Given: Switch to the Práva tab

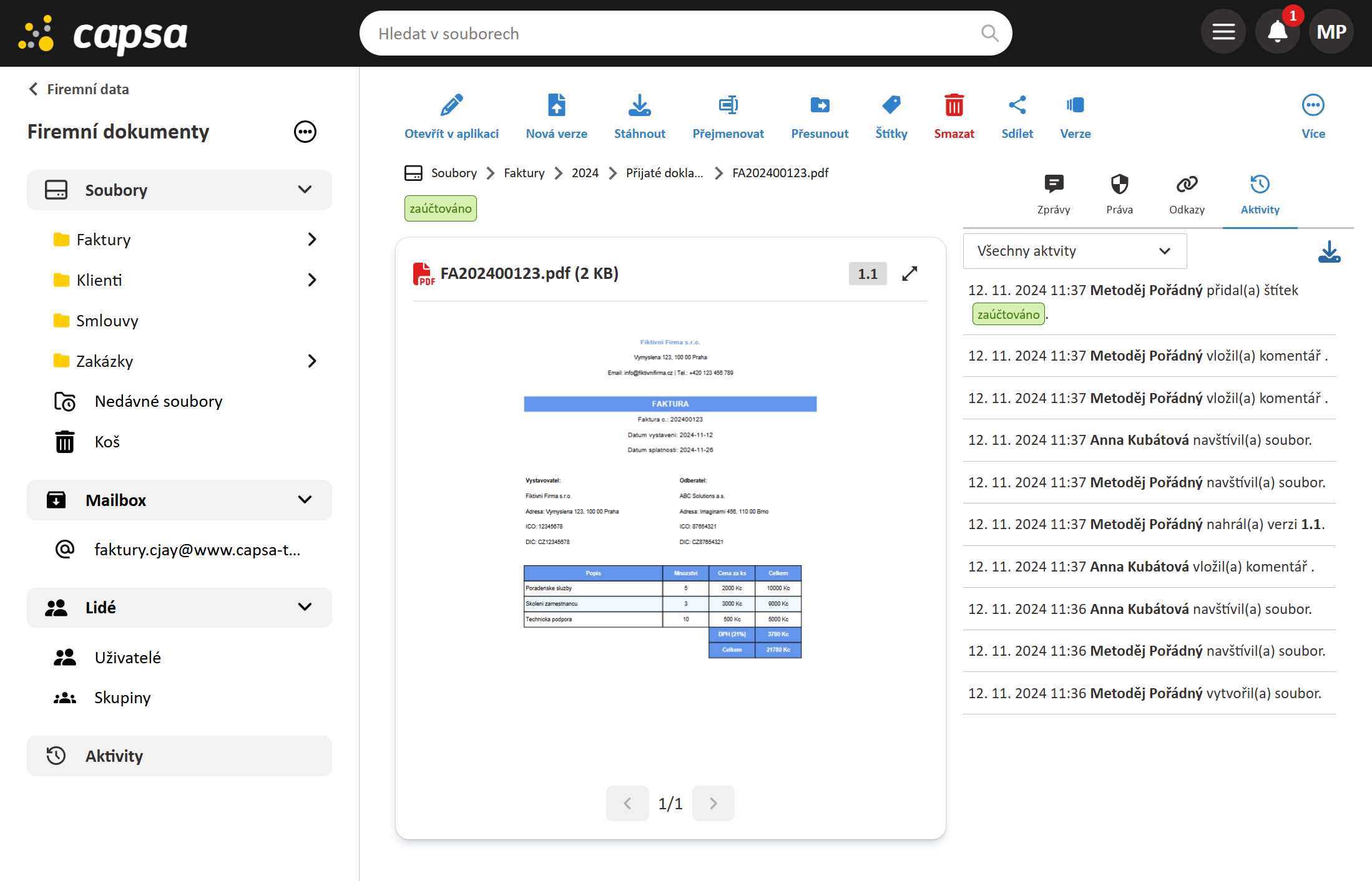Looking at the screenshot, I should click(x=1119, y=193).
